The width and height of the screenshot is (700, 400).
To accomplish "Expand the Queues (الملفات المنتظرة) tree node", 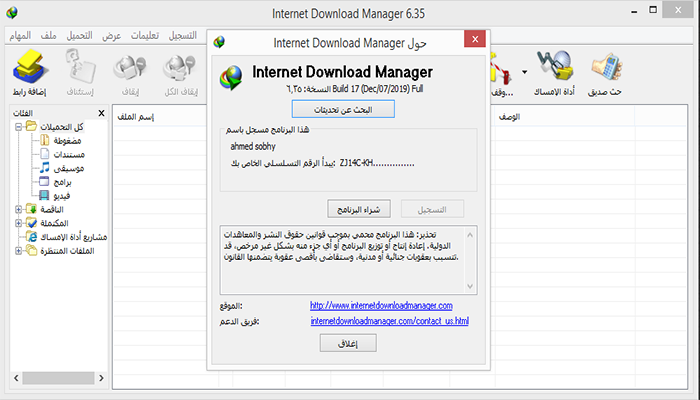I will pos(18,251).
